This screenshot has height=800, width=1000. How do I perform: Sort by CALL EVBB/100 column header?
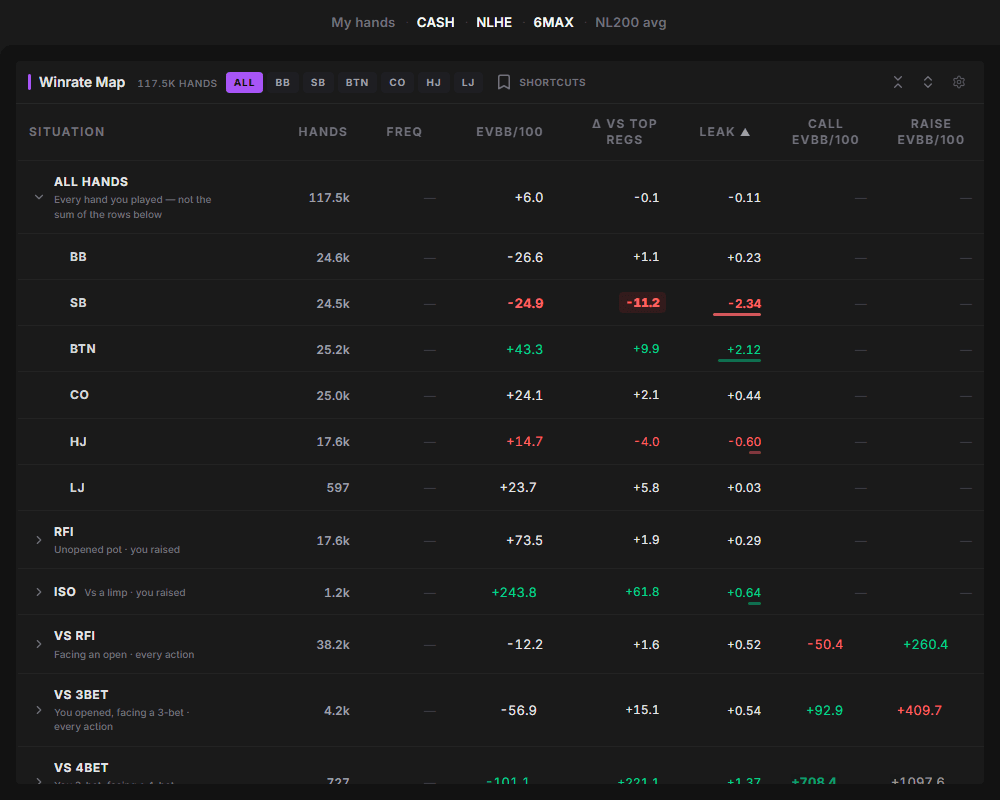(825, 132)
